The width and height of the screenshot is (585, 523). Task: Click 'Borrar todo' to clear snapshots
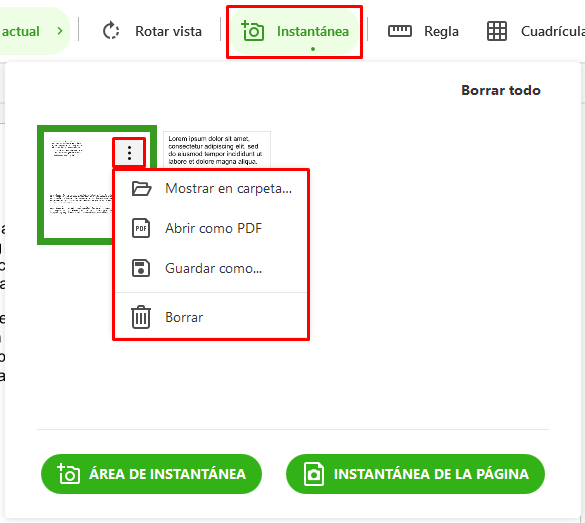coord(501,90)
